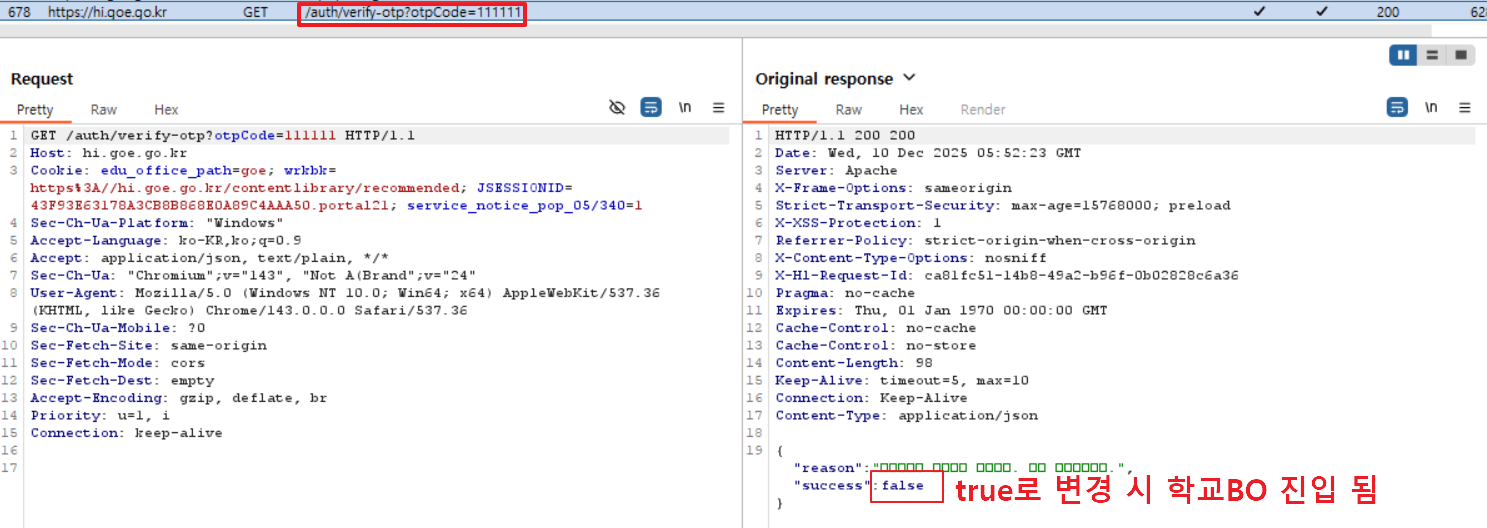Open the Raw tab in Request panel
Screen dimensions: 1487x528
[x=103, y=110]
